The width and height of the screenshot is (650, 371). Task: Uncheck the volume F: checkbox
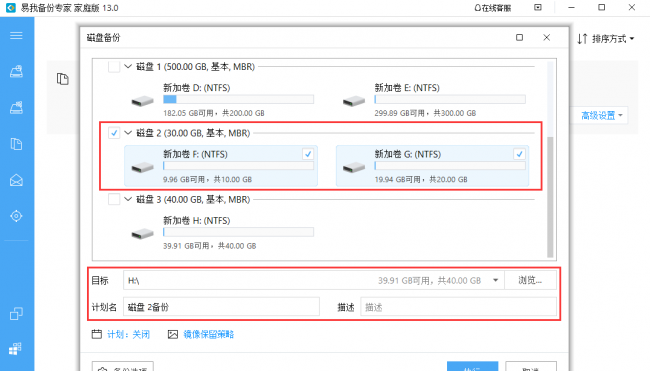(x=308, y=154)
